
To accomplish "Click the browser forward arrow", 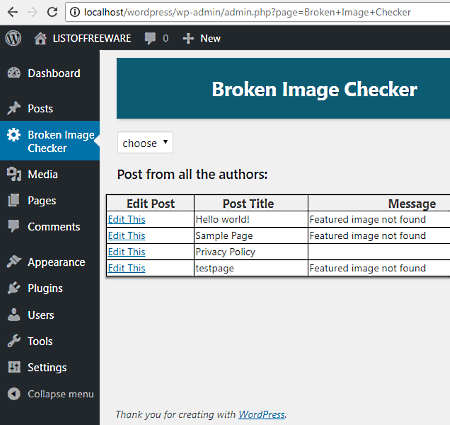I will pyautogui.click(x=32, y=12).
